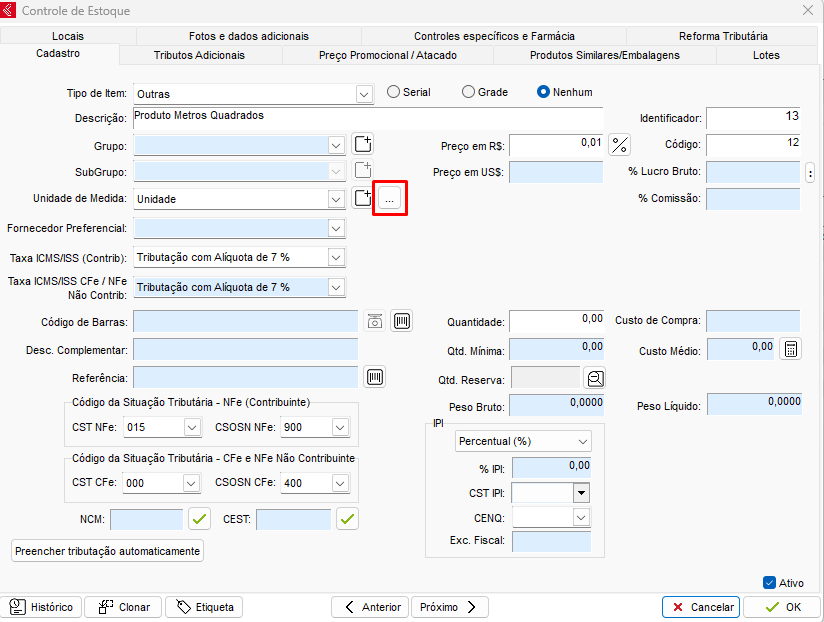Open the ellipsis button beside Unidade de Medida

389,198
